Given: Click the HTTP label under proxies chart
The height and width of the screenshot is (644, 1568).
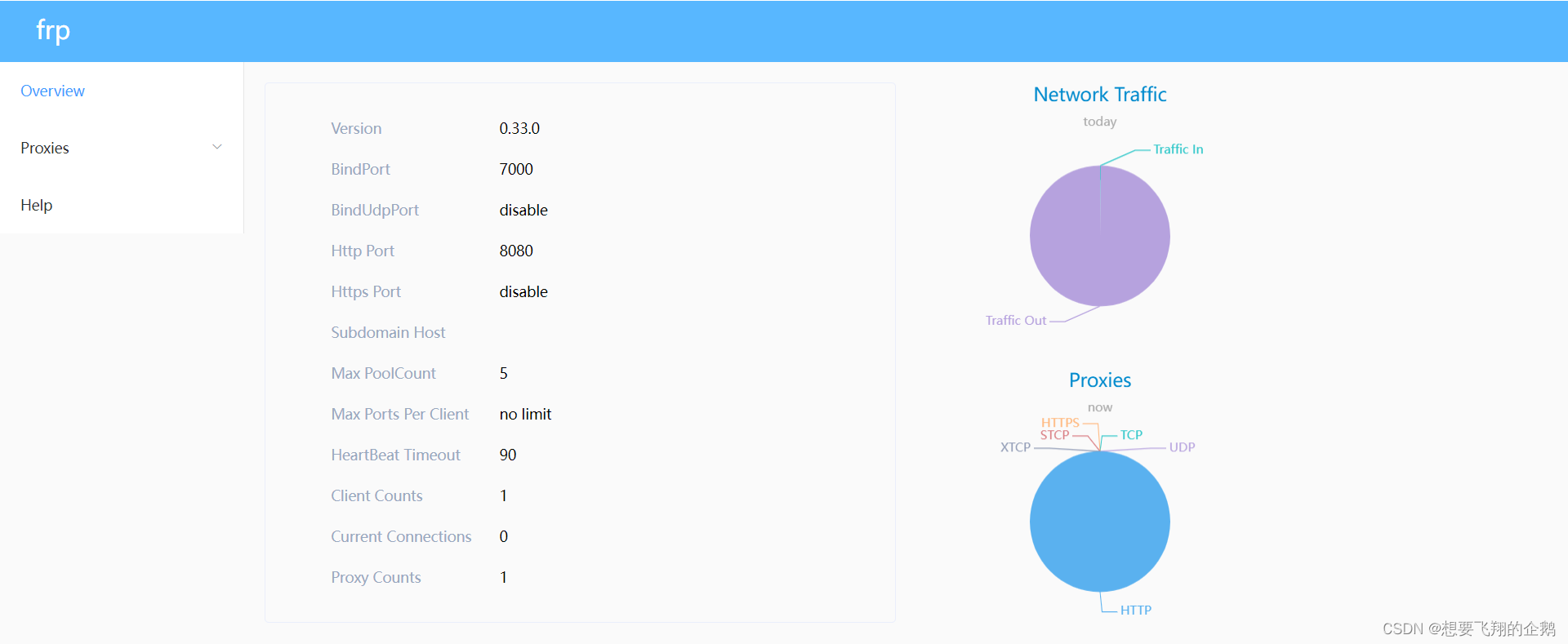Looking at the screenshot, I should tap(1135, 611).
